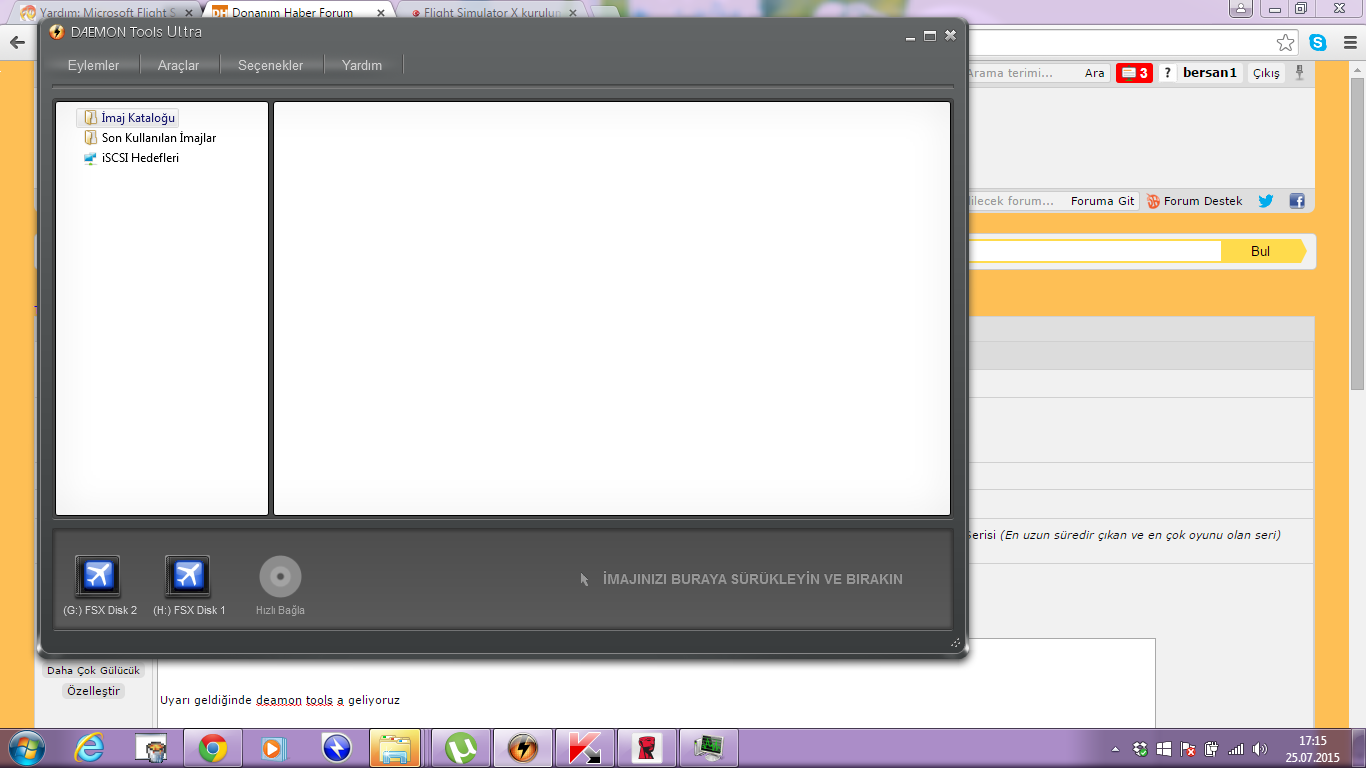Open the red notifications badge showing 3
Screen dimensions: 1366x768
coord(1134,73)
